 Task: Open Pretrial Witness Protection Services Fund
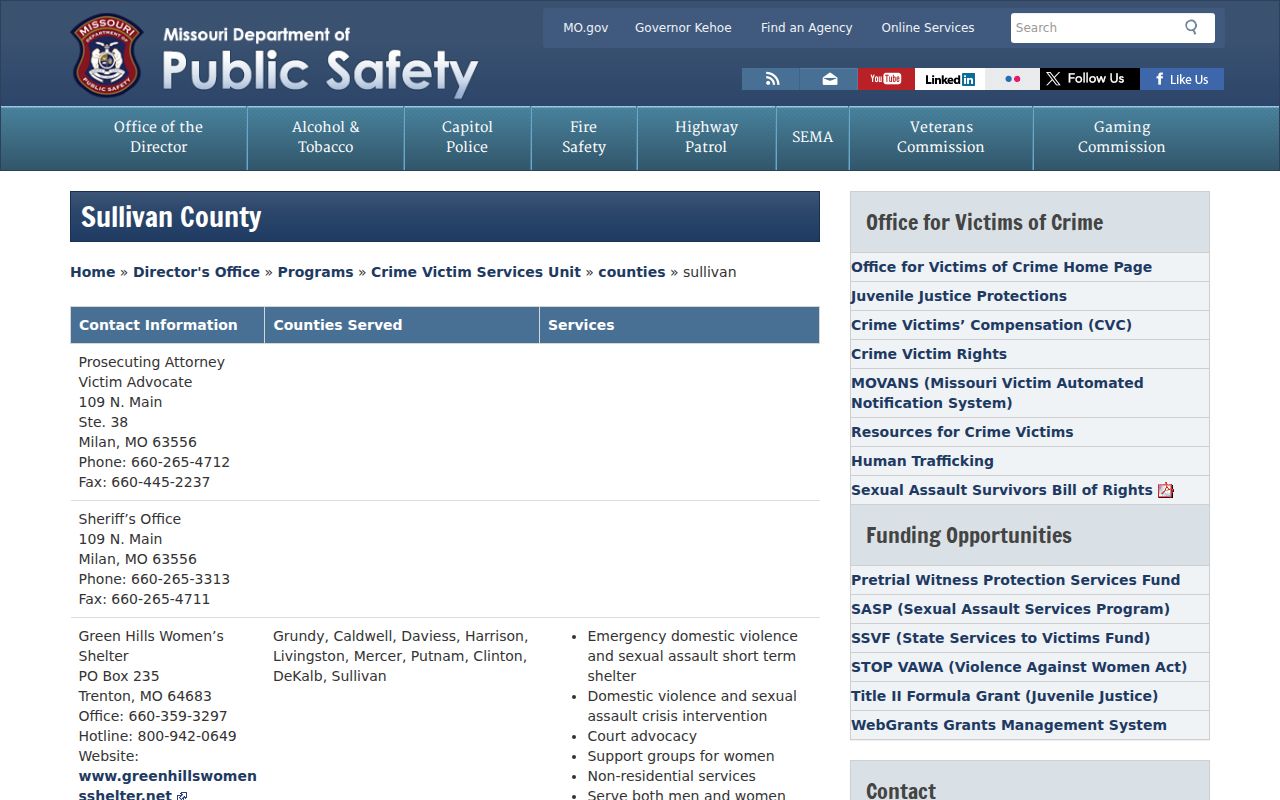[1015, 580]
